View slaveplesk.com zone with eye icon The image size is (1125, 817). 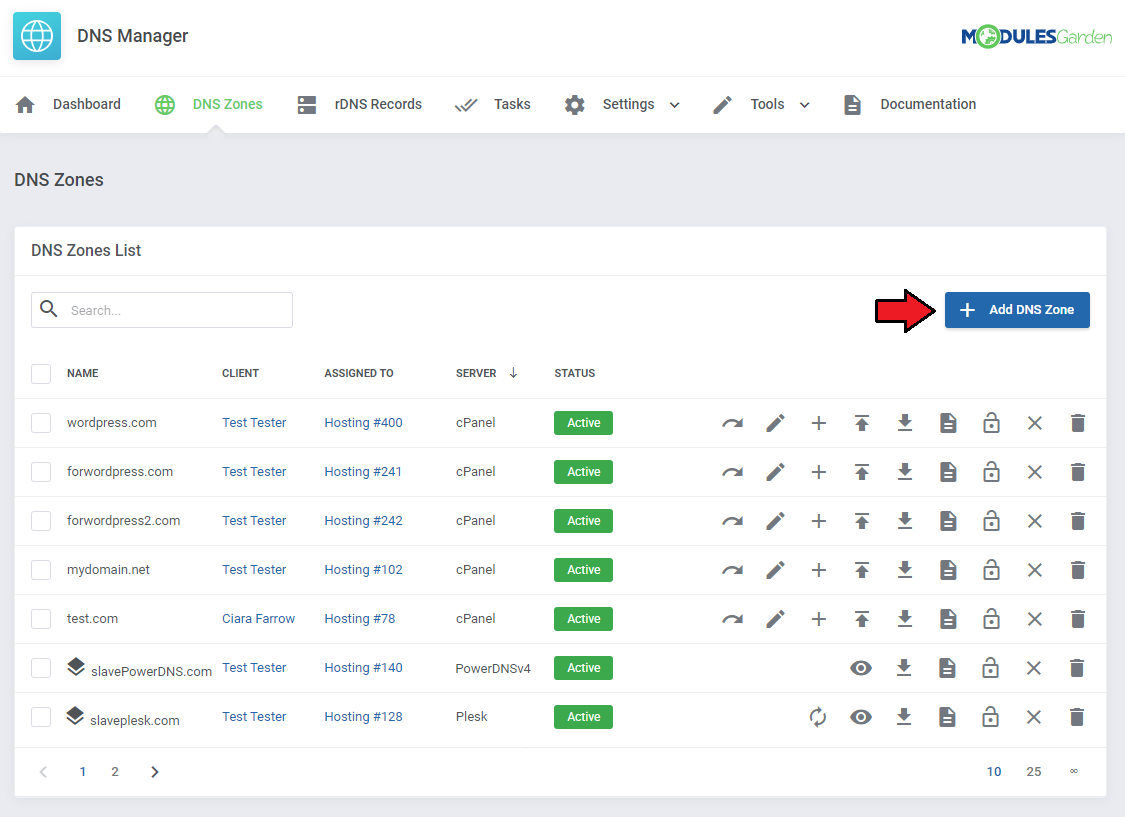click(861, 717)
